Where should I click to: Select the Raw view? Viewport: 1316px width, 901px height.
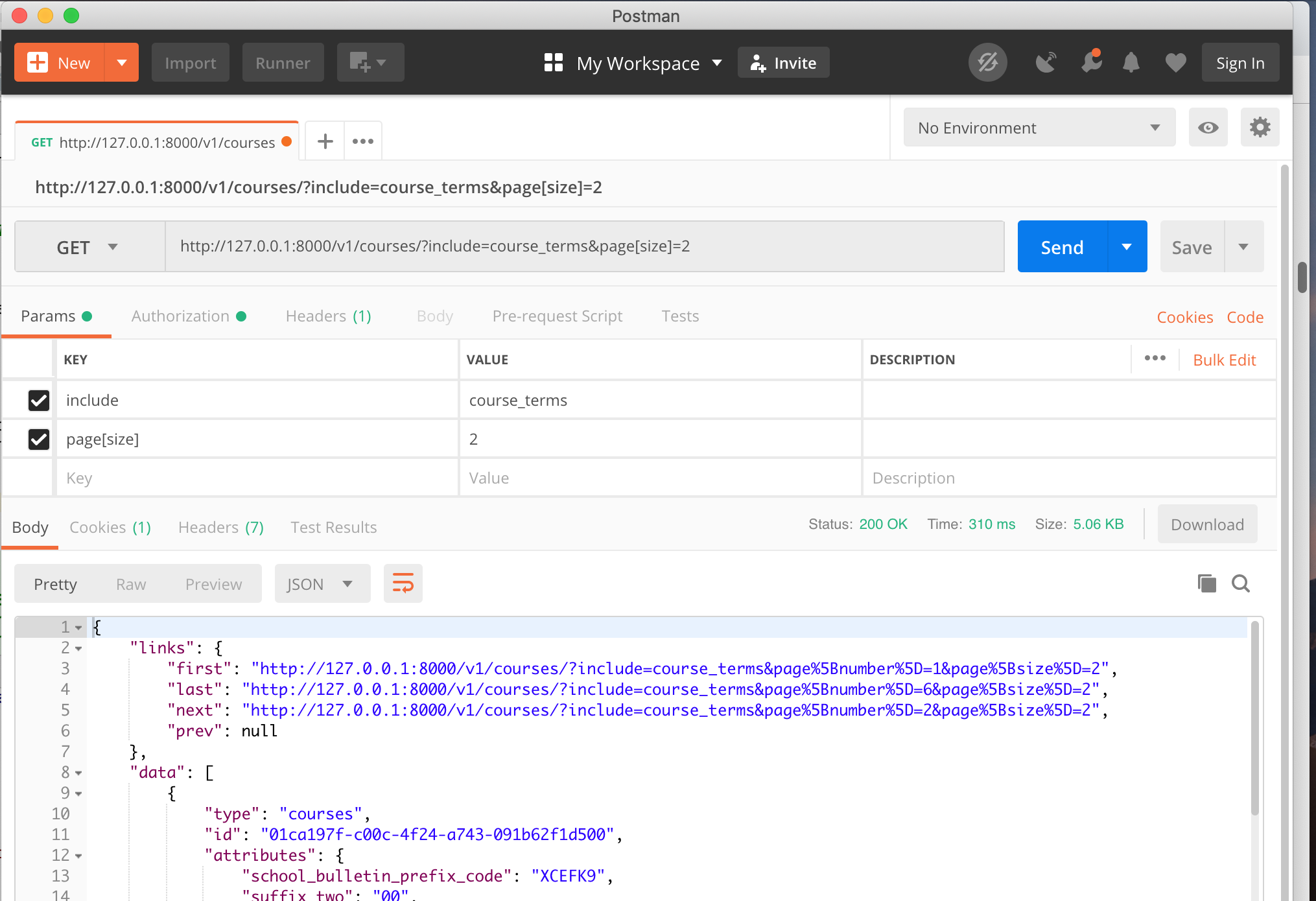click(131, 584)
